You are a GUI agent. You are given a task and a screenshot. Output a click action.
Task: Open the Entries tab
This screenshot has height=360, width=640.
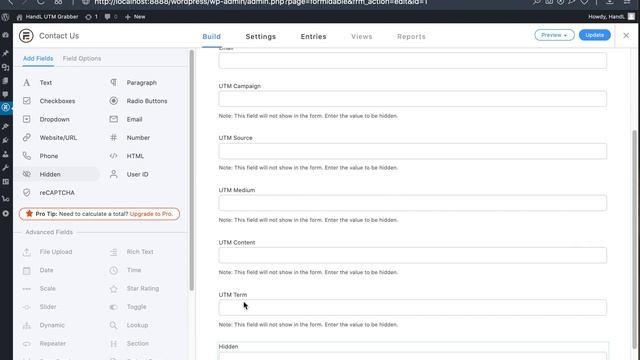(x=313, y=36)
